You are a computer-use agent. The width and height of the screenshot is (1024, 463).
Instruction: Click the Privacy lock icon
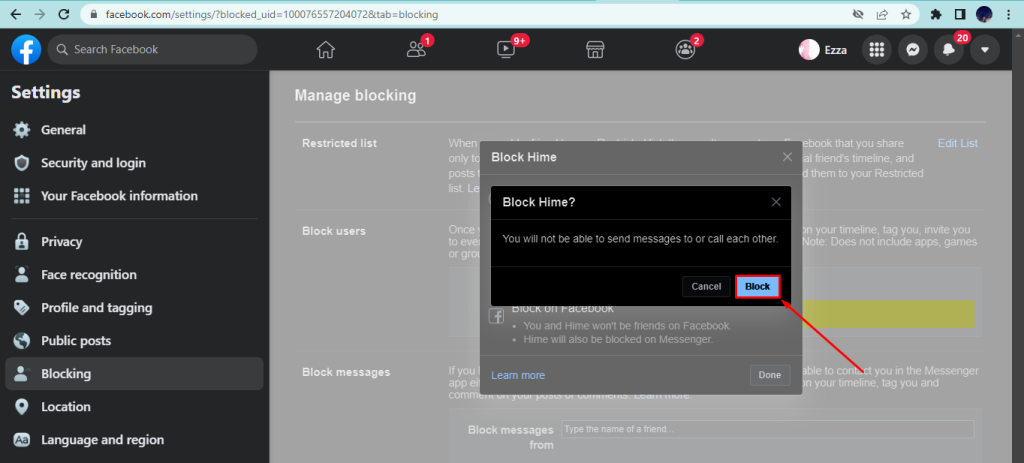point(22,242)
